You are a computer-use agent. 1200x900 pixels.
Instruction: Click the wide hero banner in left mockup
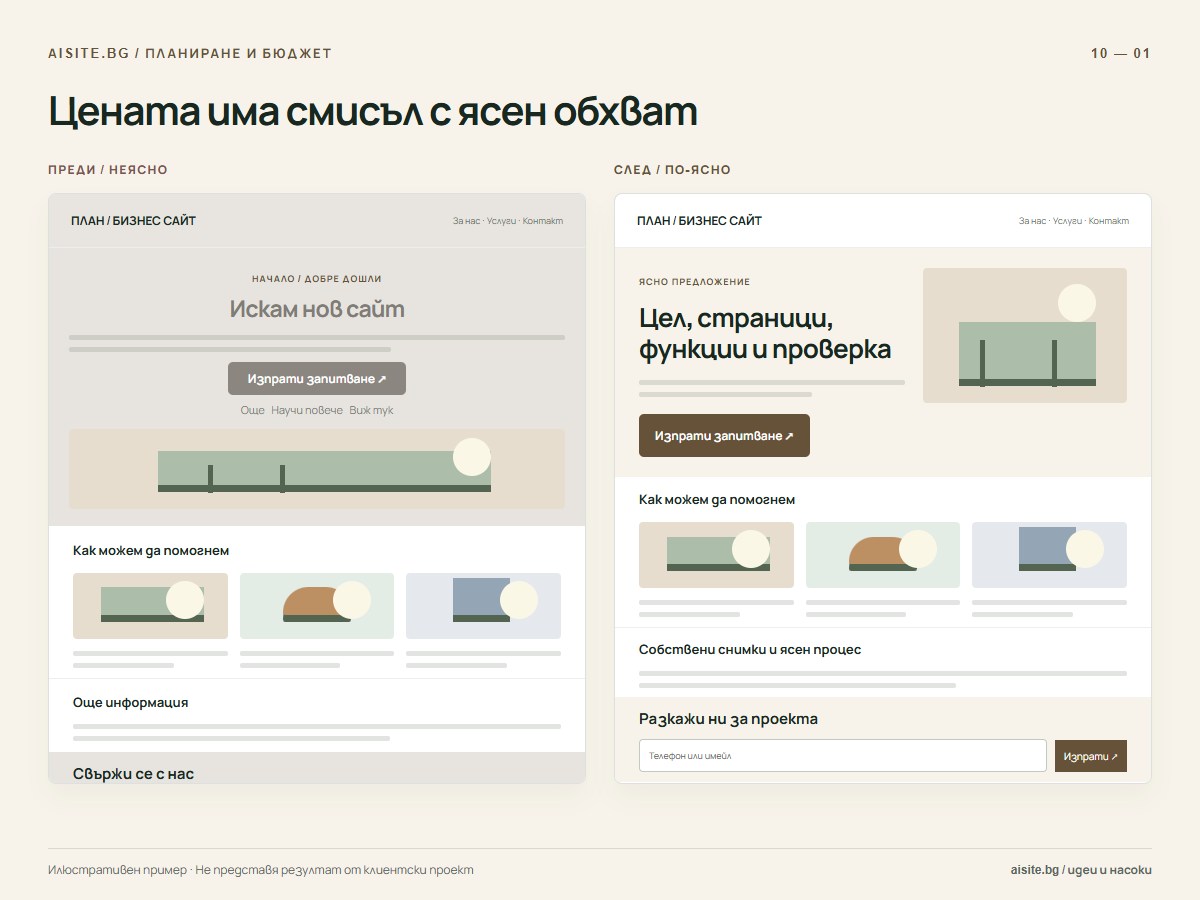(317, 469)
